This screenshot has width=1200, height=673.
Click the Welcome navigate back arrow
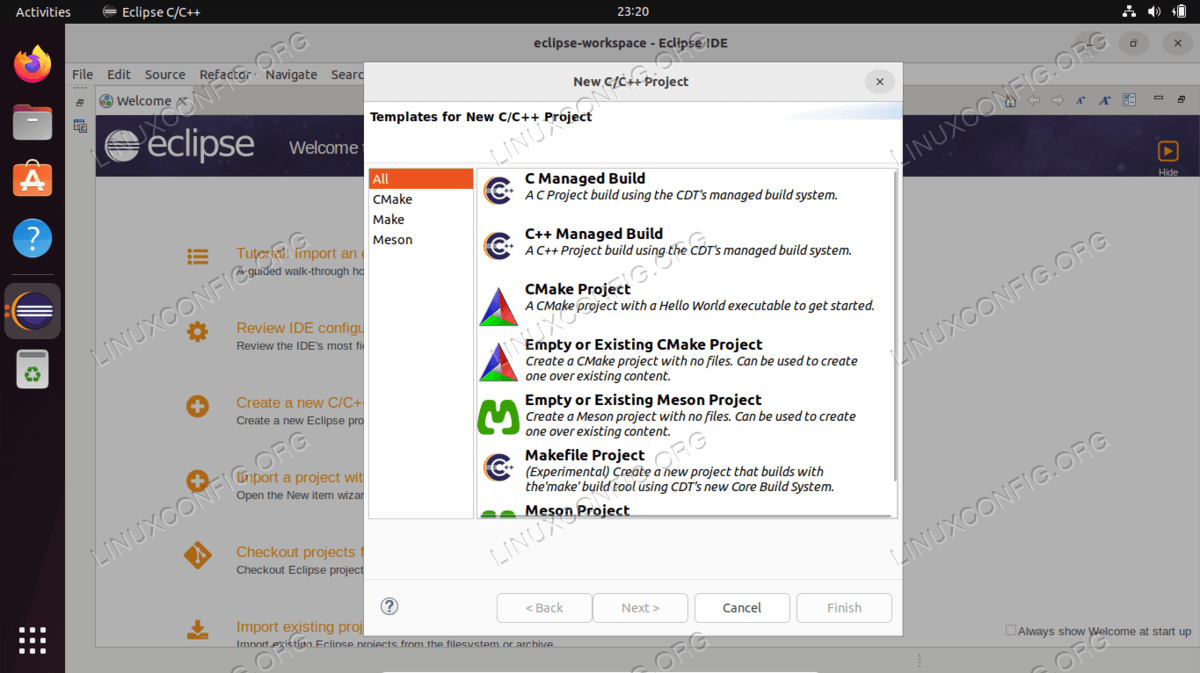(1034, 101)
